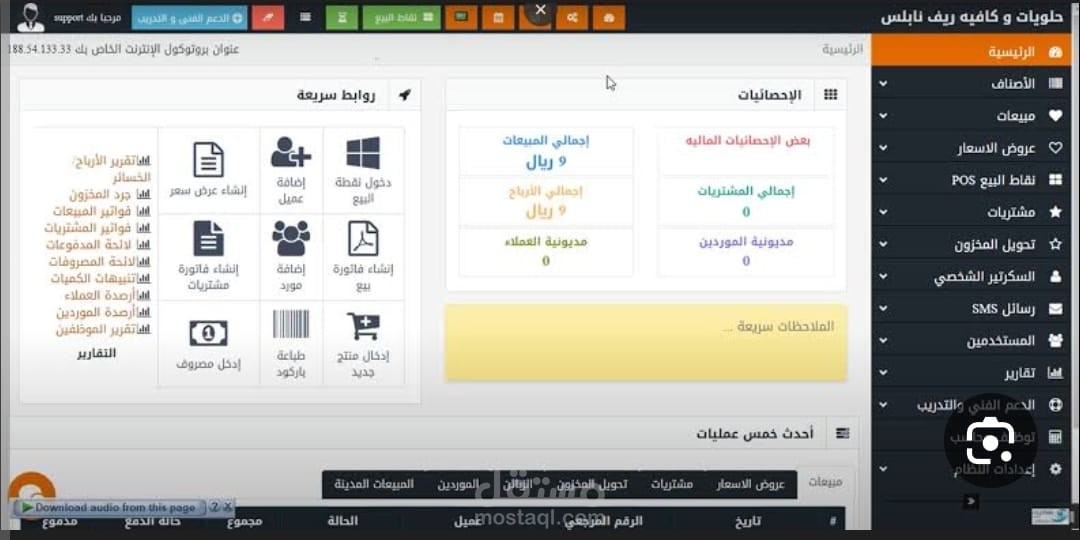Viewport: 1080px width, 540px height.
Task: Click the green نقاط البيع toolbar button
Action: coord(402,18)
